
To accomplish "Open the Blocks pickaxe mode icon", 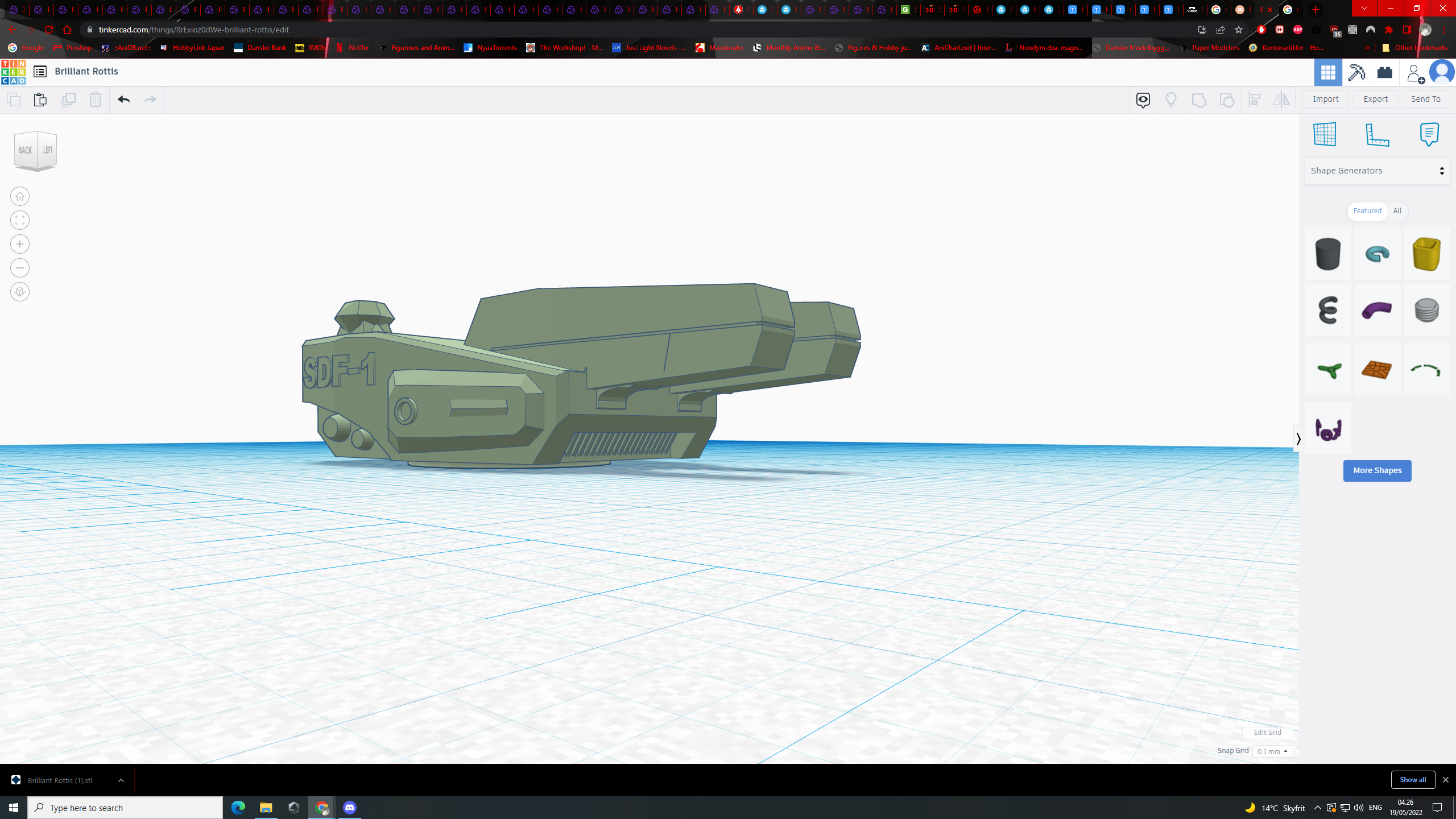I will click(x=1356, y=72).
